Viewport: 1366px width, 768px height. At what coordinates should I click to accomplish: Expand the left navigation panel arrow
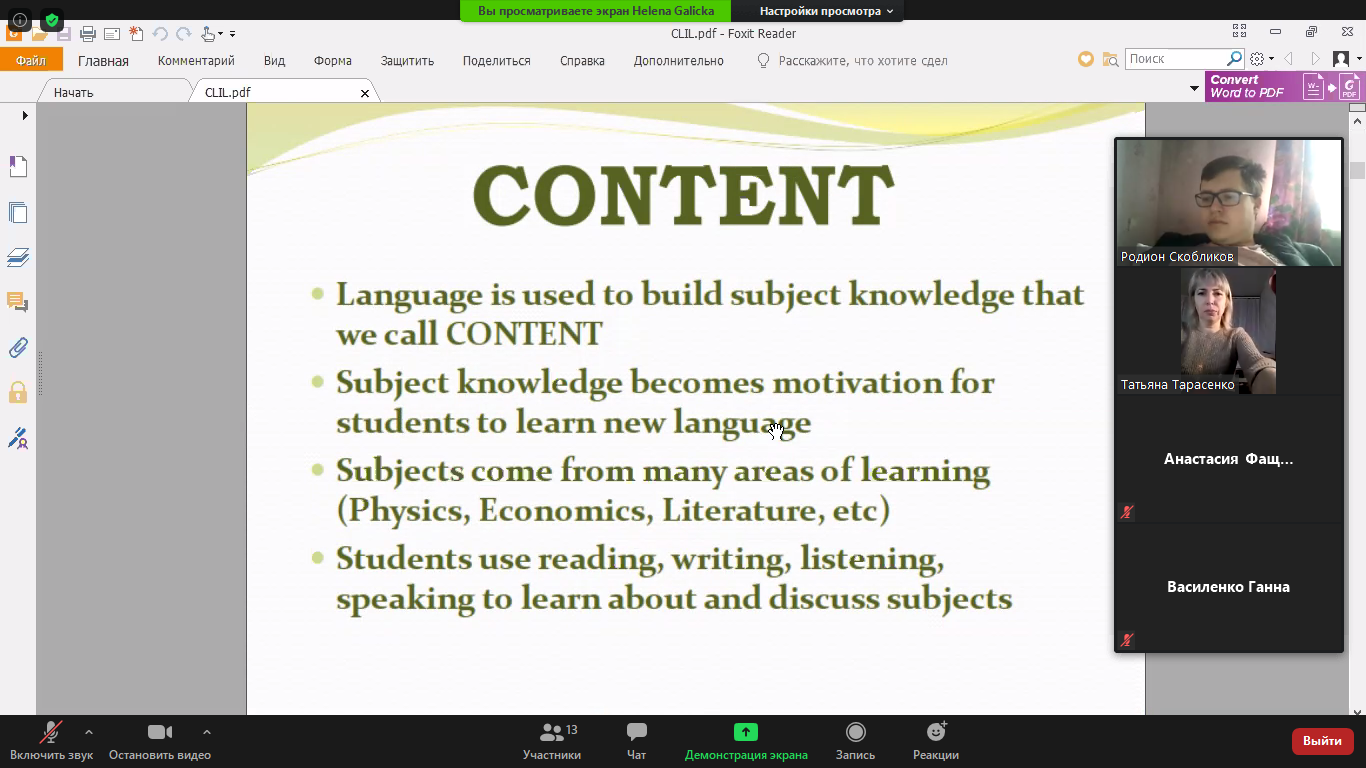pos(25,115)
